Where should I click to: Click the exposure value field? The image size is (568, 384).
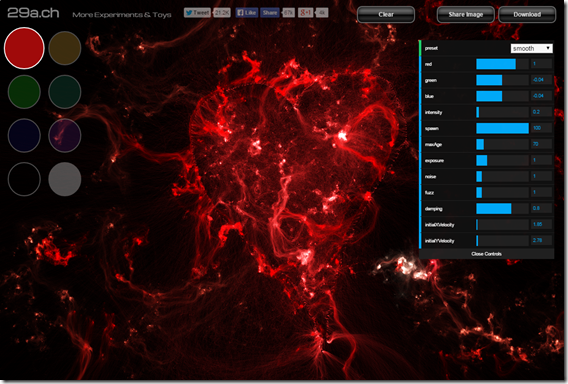click(542, 160)
